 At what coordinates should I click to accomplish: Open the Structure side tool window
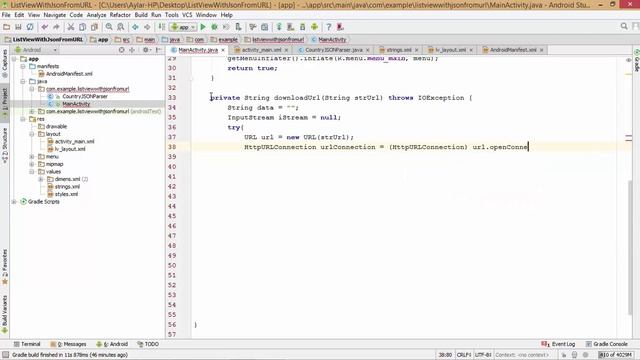pyautogui.click(x=5, y=146)
